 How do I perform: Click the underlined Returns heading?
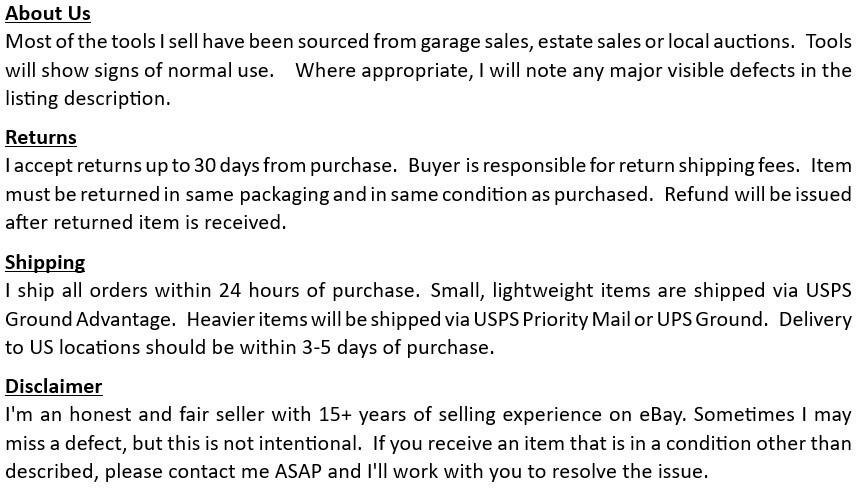(41, 137)
